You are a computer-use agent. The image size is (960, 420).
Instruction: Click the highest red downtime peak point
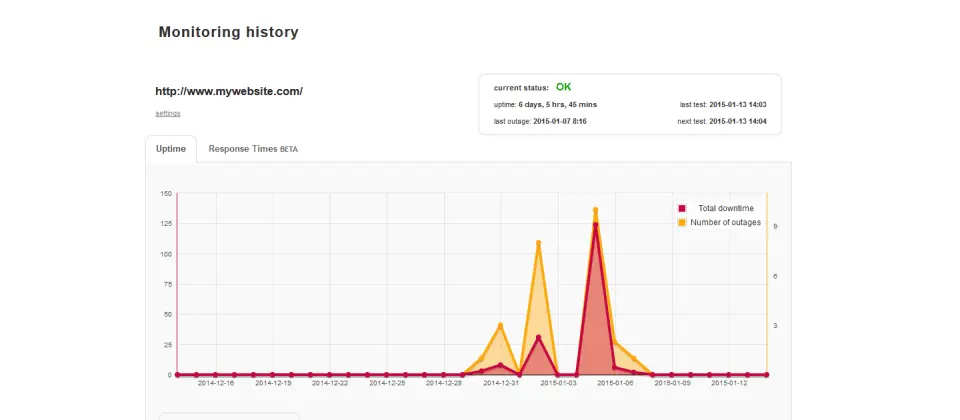tap(595, 225)
